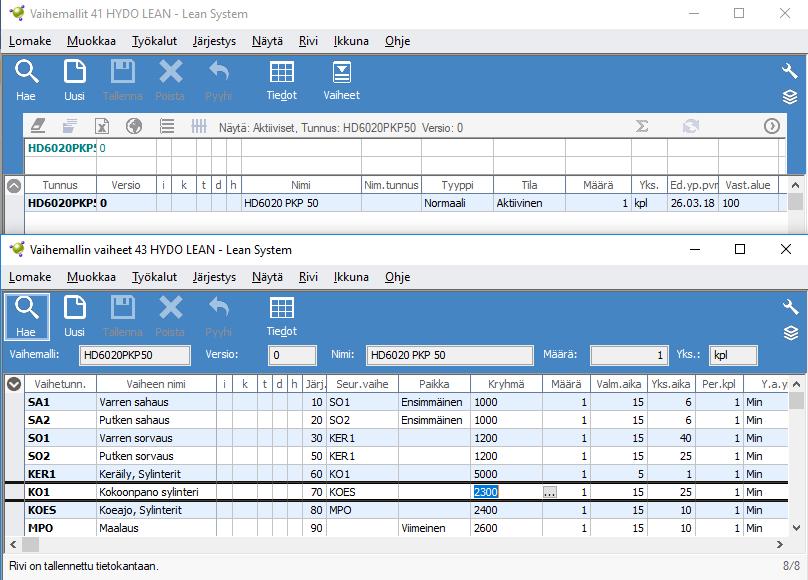Open the ellipsis lookup button in the Kryhmä cell
Image resolution: width=808 pixels, height=580 pixels.
pyautogui.click(x=550, y=492)
